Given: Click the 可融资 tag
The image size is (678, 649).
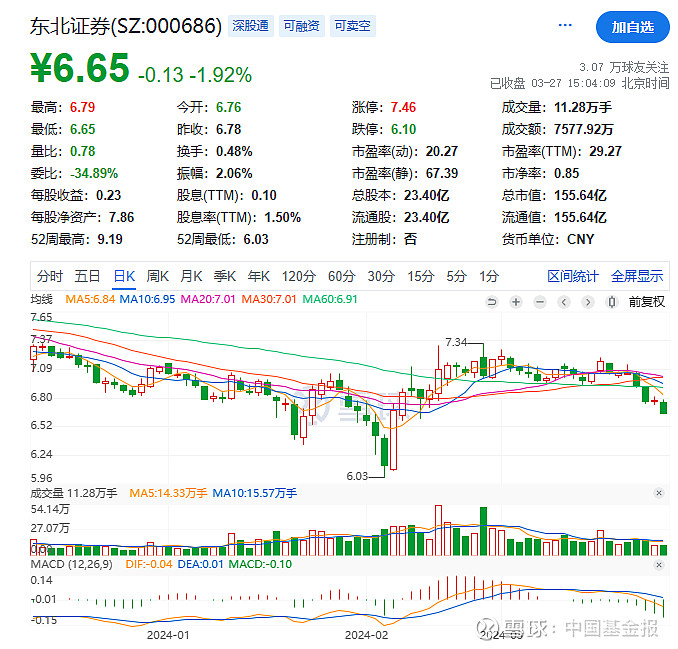Looking at the screenshot, I should pos(301,26).
